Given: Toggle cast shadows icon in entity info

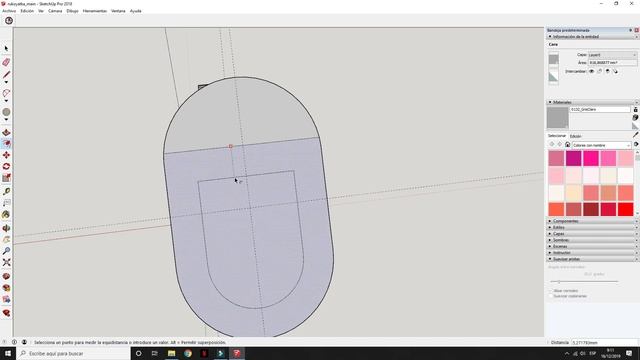Looking at the screenshot, I should (x=615, y=71).
